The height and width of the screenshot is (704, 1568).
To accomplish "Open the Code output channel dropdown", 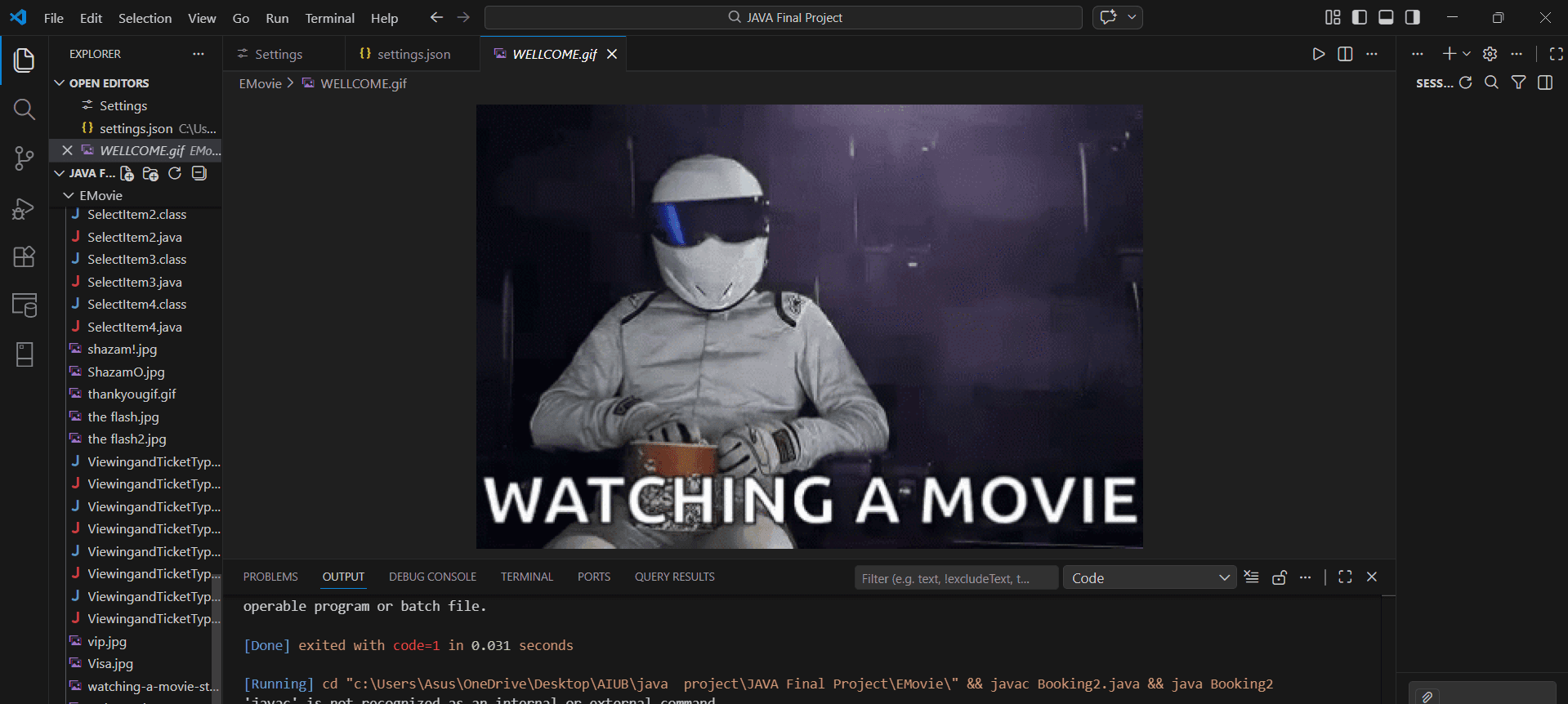I will [1149, 577].
